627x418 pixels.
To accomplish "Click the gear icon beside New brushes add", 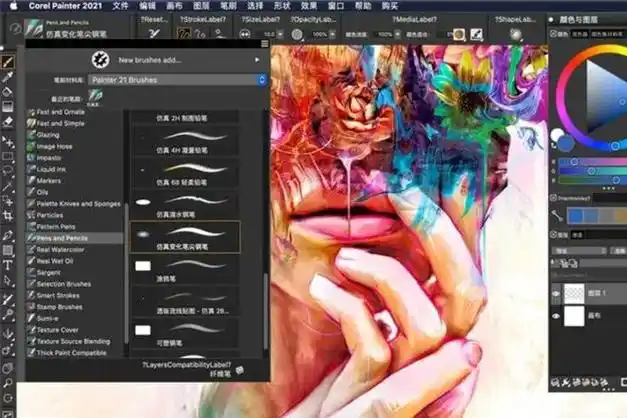I will click(101, 60).
